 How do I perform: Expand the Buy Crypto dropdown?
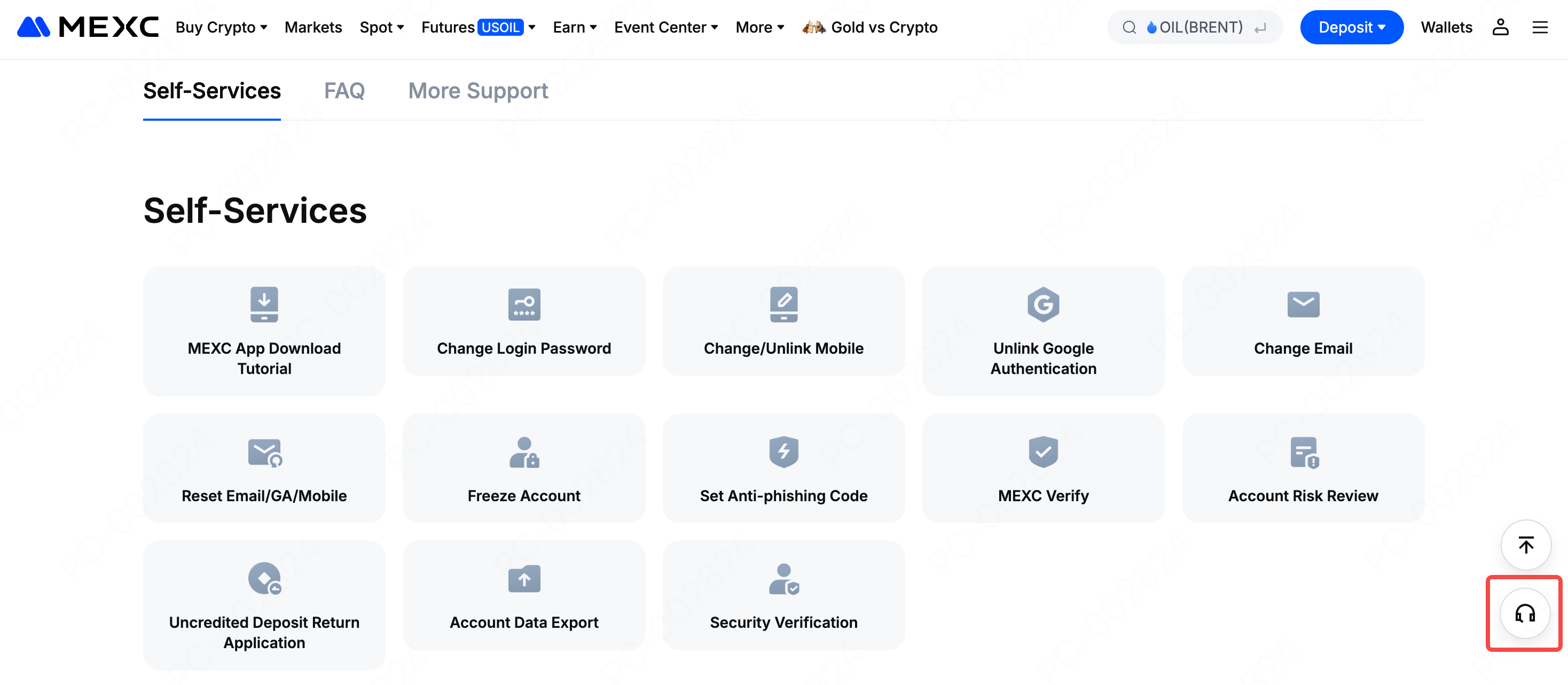[x=222, y=27]
